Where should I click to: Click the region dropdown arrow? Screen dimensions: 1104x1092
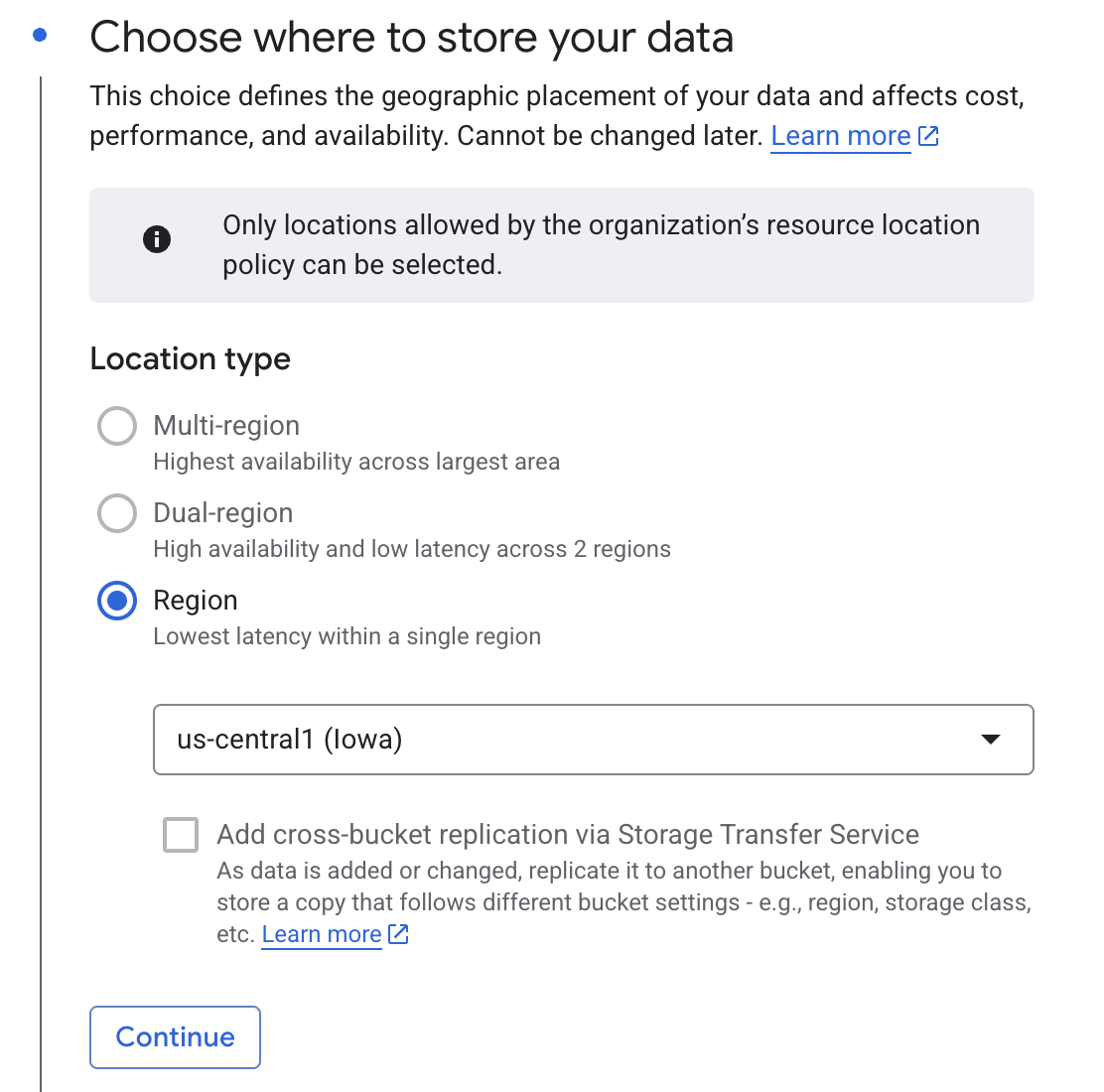[x=990, y=740]
